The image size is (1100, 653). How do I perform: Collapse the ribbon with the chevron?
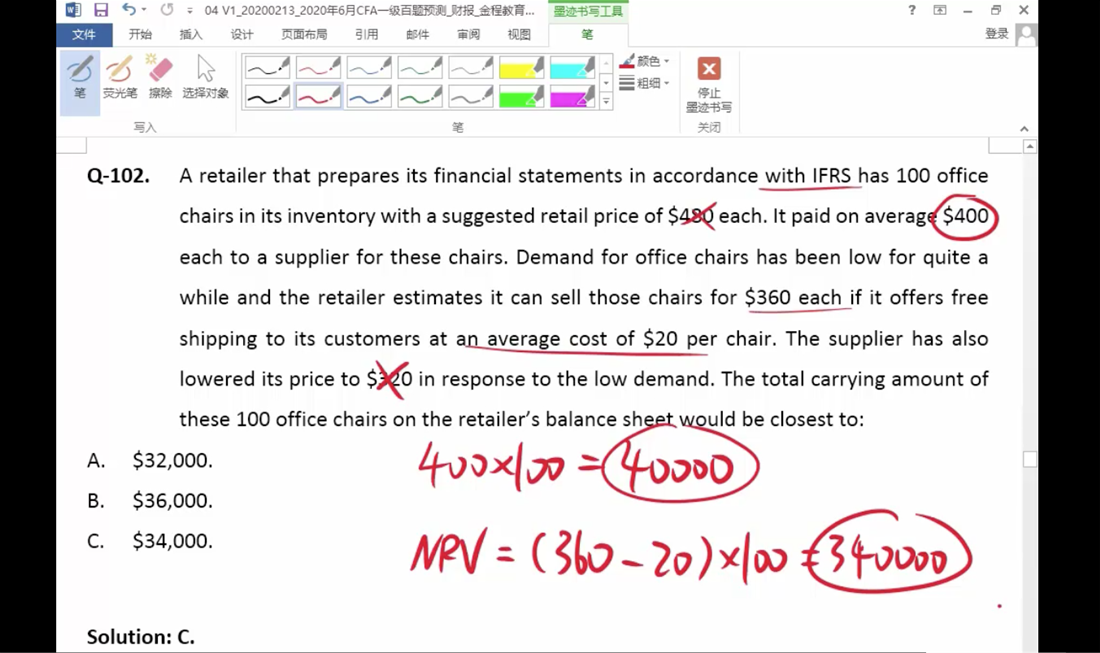pyautogui.click(x=1023, y=128)
